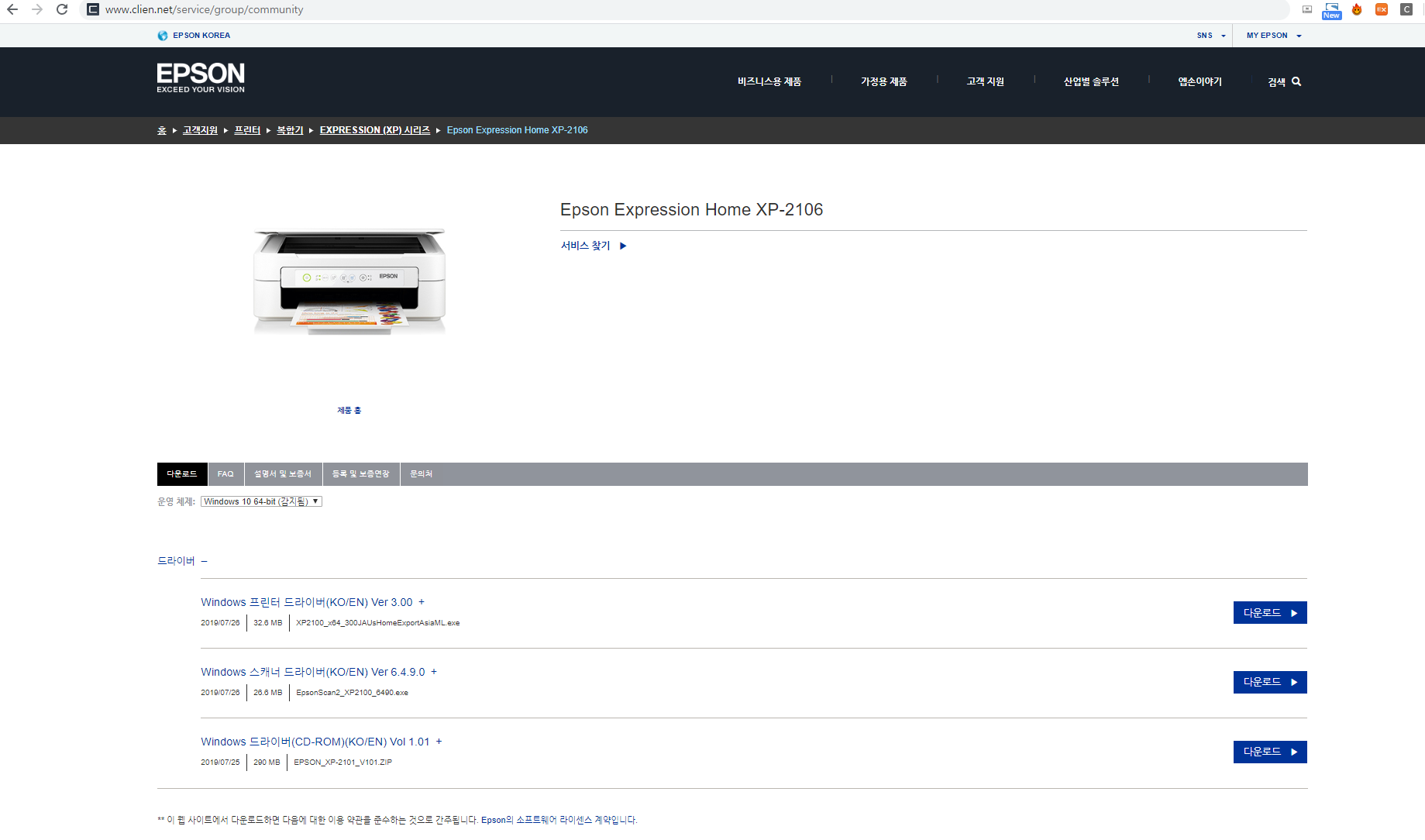The width and height of the screenshot is (1425, 840).
Task: Expand details plus for 프린터 드라이버 Ver 3.00
Action: point(422,602)
